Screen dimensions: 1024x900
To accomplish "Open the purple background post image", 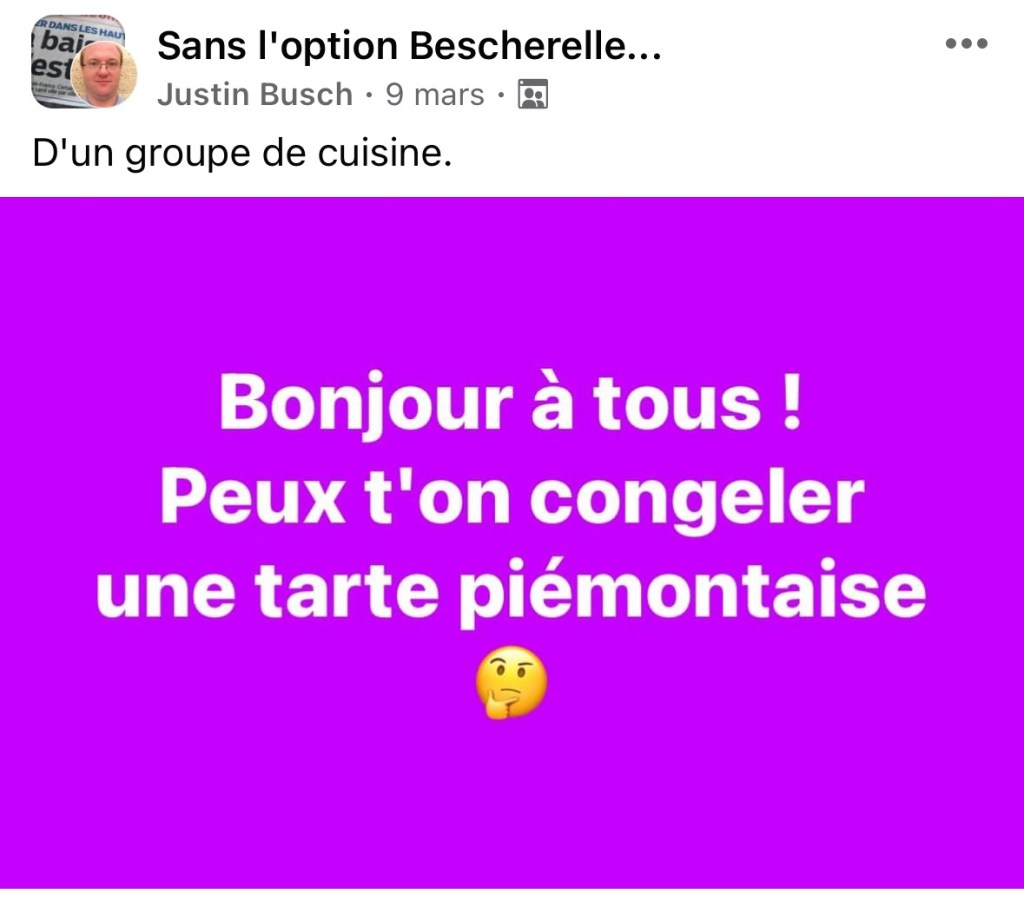I will coord(512,543).
